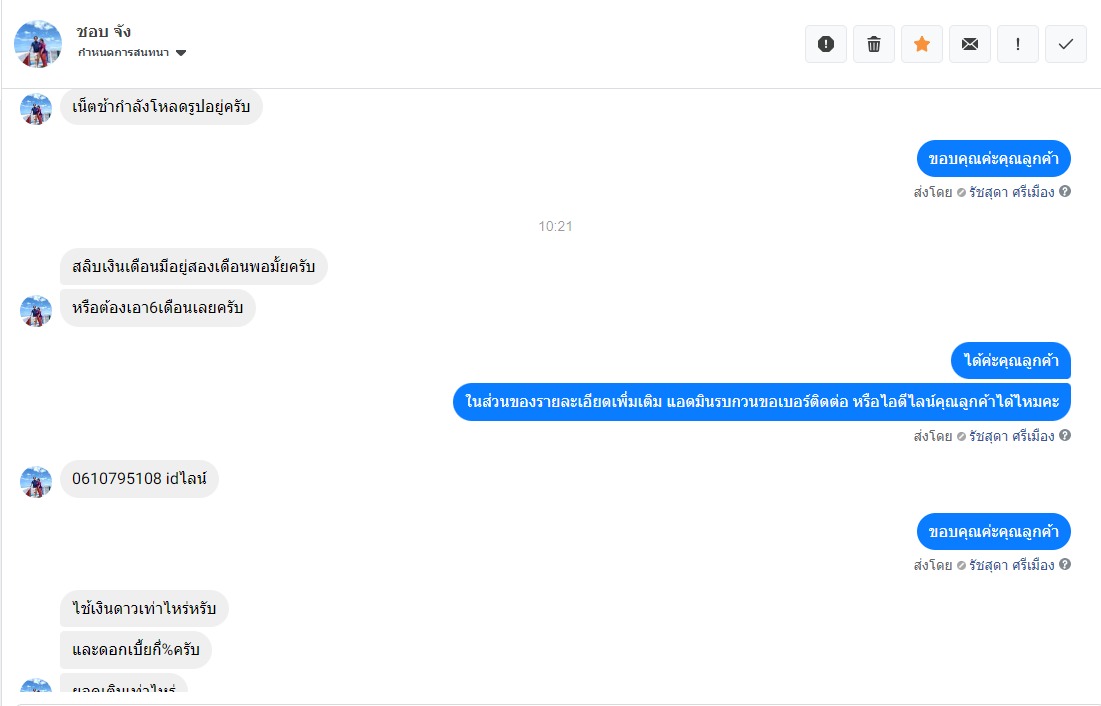Mark conversation done with checkmark icon
This screenshot has width=1101, height=706.
click(x=1066, y=44)
